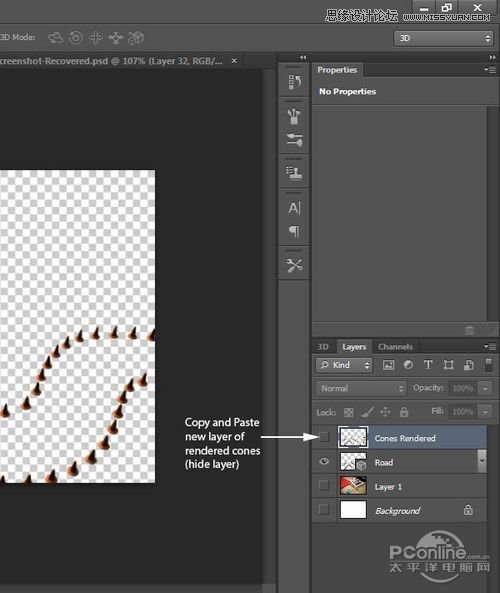Show the Layer 1 layer visibility

[324, 485]
